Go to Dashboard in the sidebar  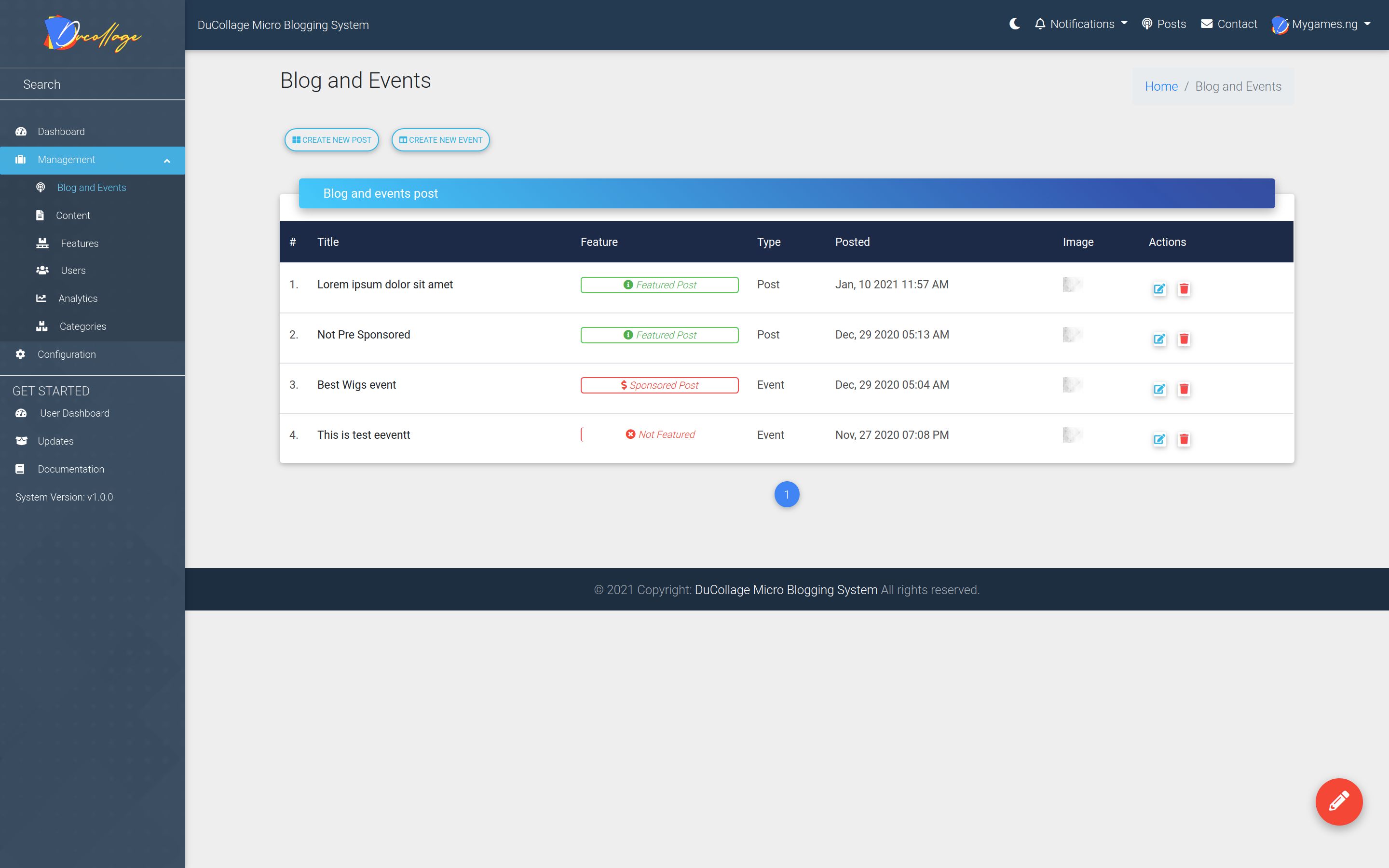(x=93, y=132)
